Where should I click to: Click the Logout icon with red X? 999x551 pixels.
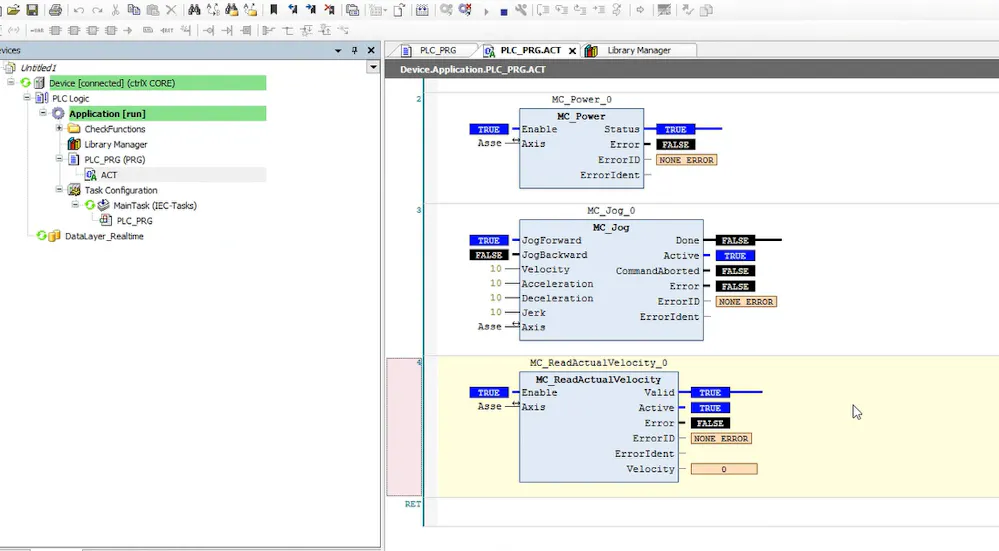coord(466,10)
